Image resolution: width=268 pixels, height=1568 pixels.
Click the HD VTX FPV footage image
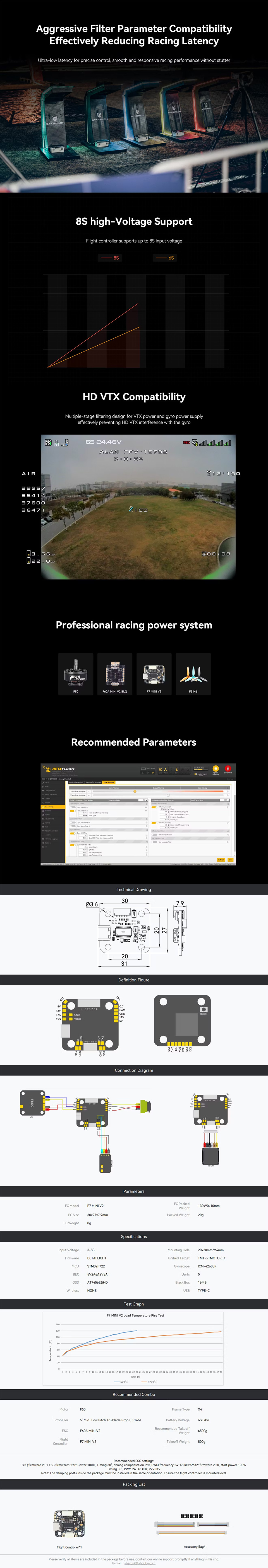point(138,506)
